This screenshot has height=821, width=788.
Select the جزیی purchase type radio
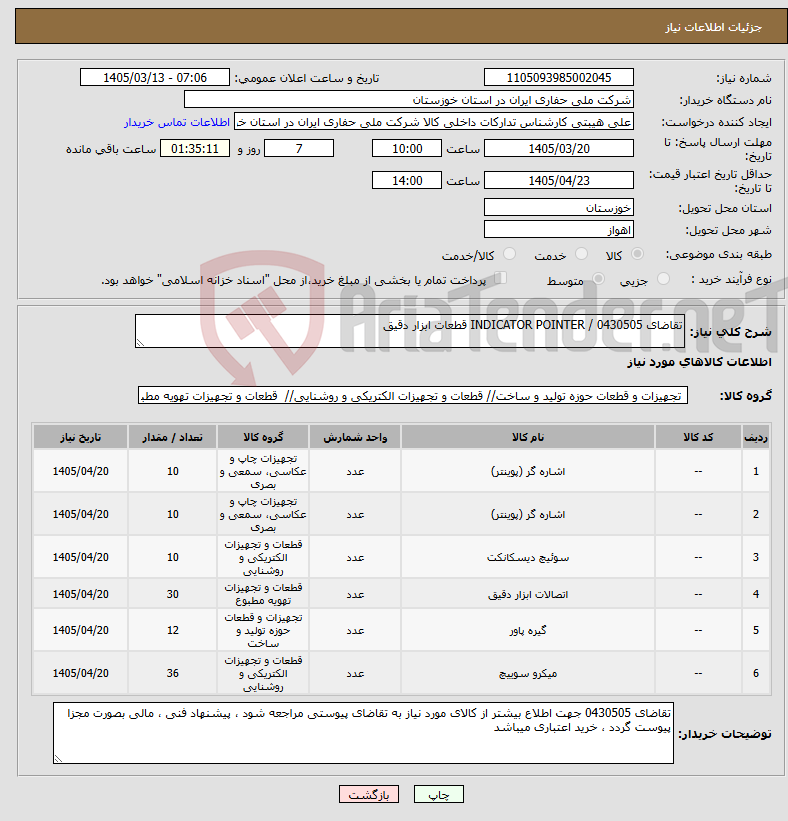663,279
